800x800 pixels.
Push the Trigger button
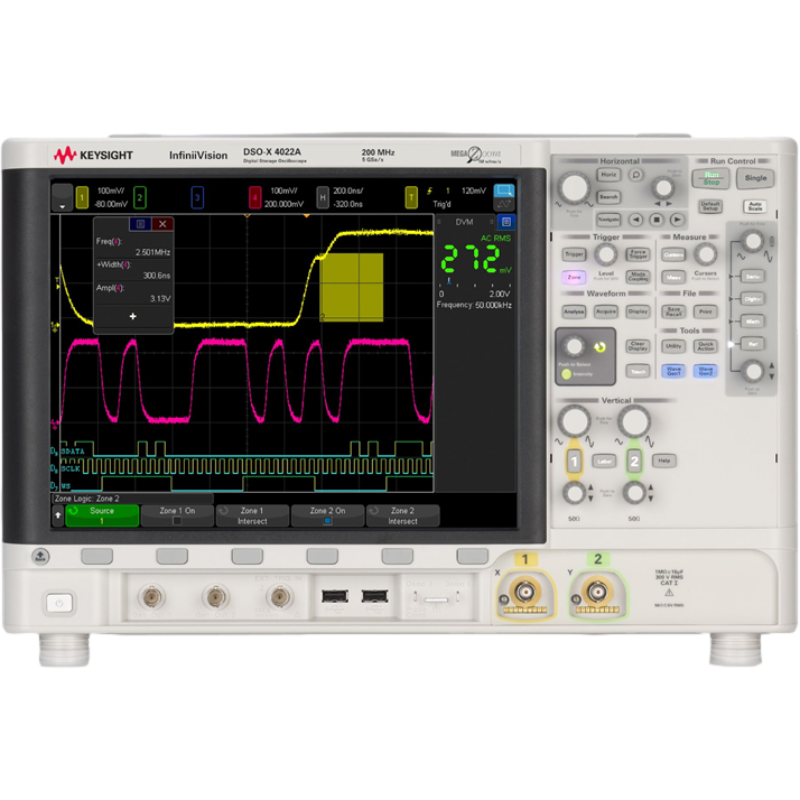[574, 254]
